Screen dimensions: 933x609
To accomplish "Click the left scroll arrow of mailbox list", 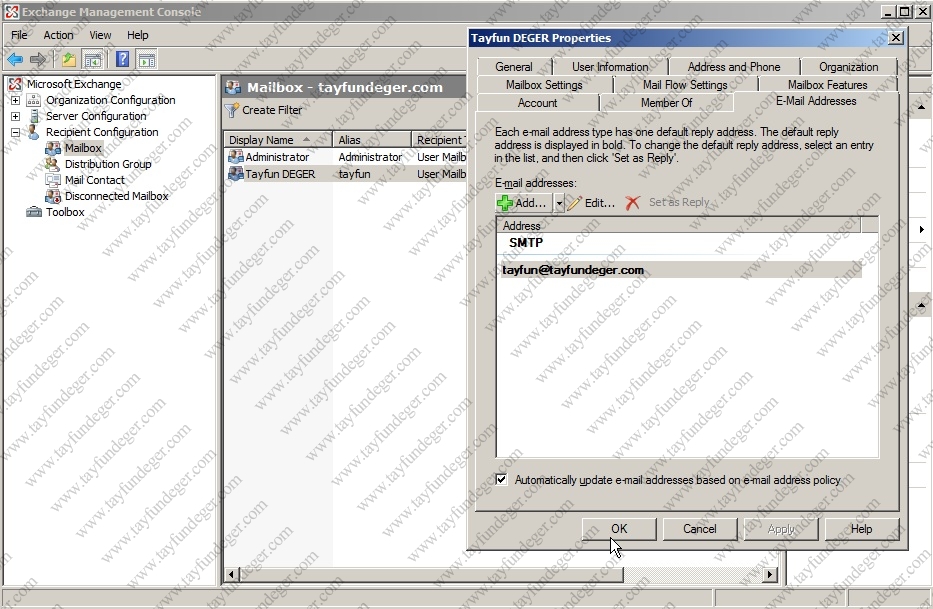I will [x=232, y=574].
